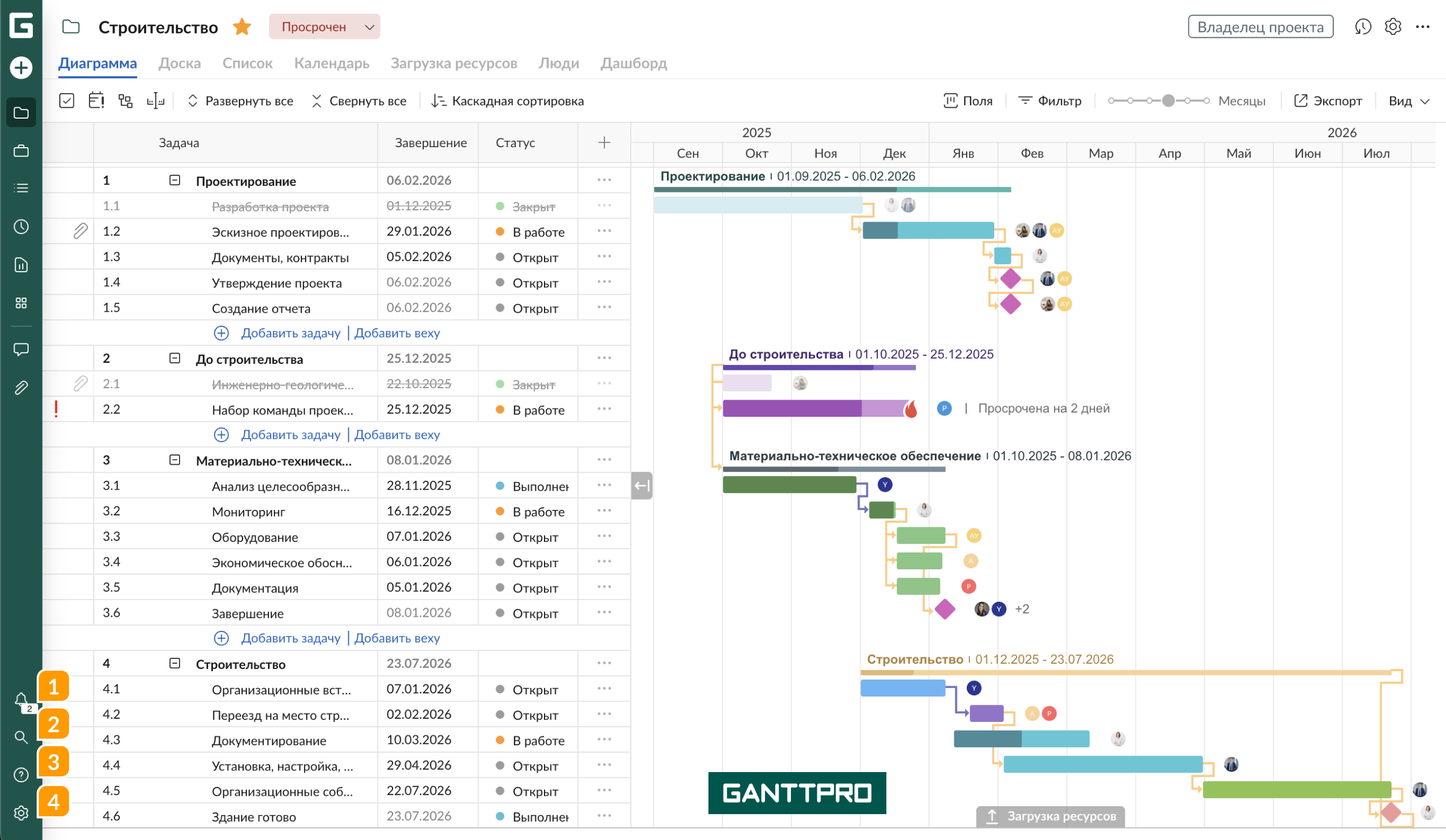Image resolution: width=1446 pixels, height=840 pixels.
Task: Switch to the Люди tab
Action: pyautogui.click(x=559, y=63)
